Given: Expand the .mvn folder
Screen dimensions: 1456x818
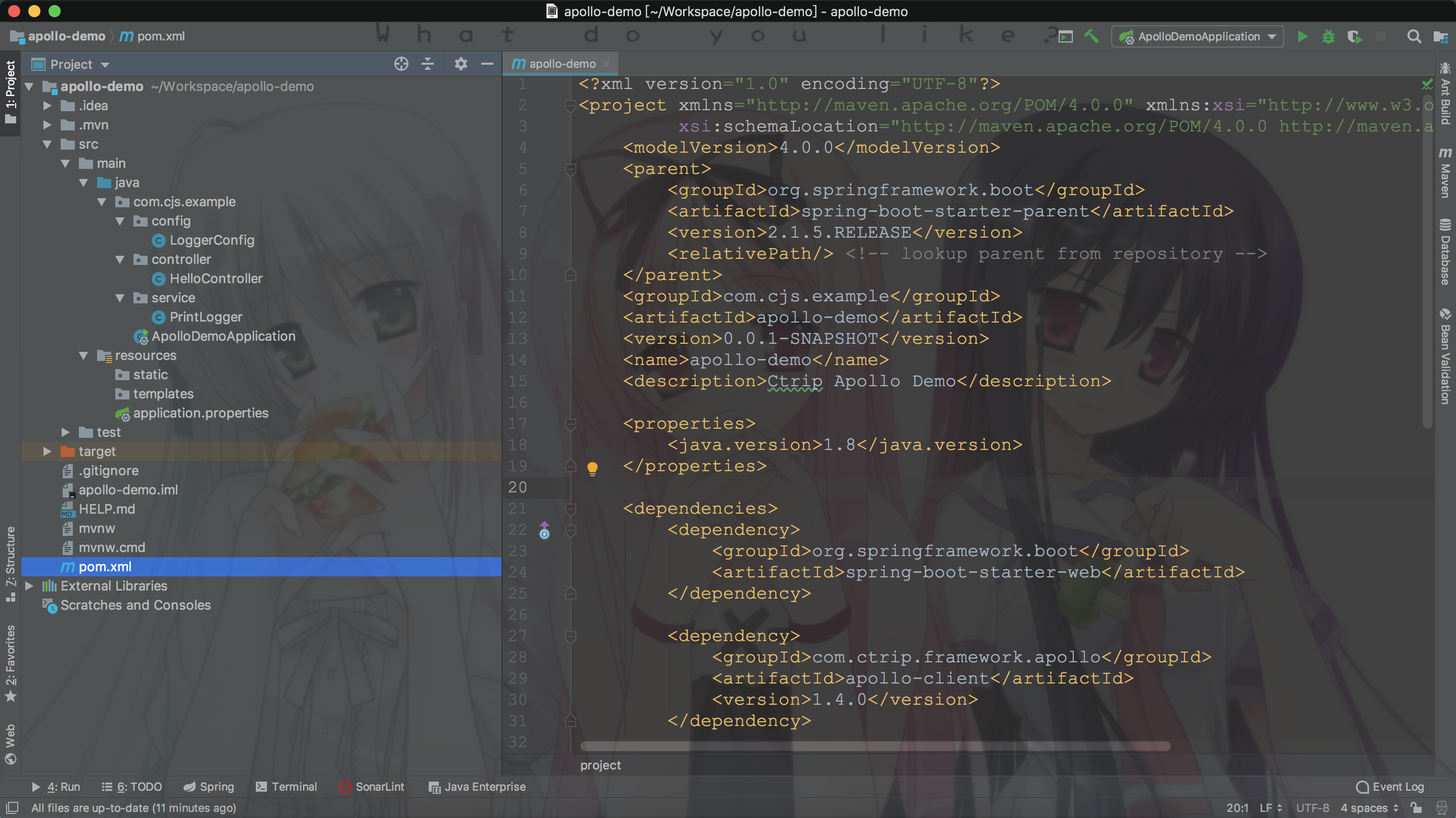Looking at the screenshot, I should pos(48,125).
